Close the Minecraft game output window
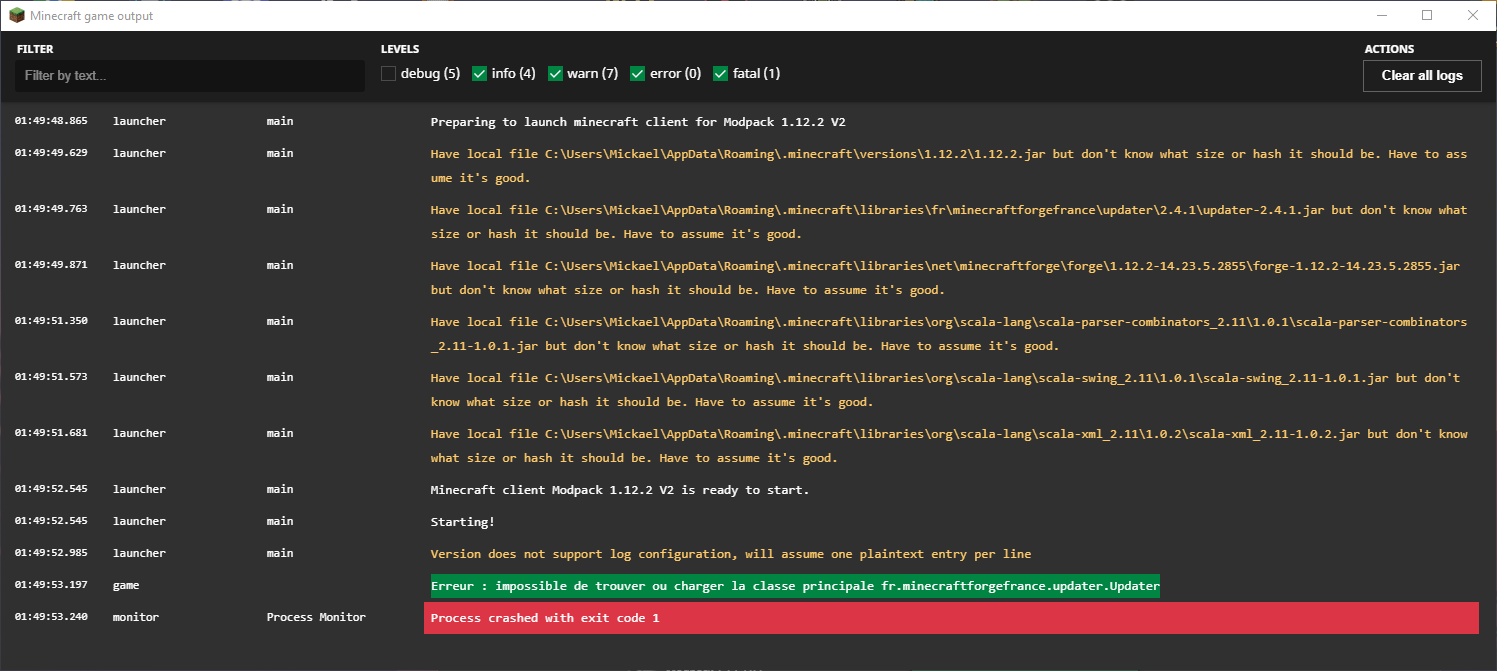Viewport: 1497px width, 671px height. coord(1472,16)
